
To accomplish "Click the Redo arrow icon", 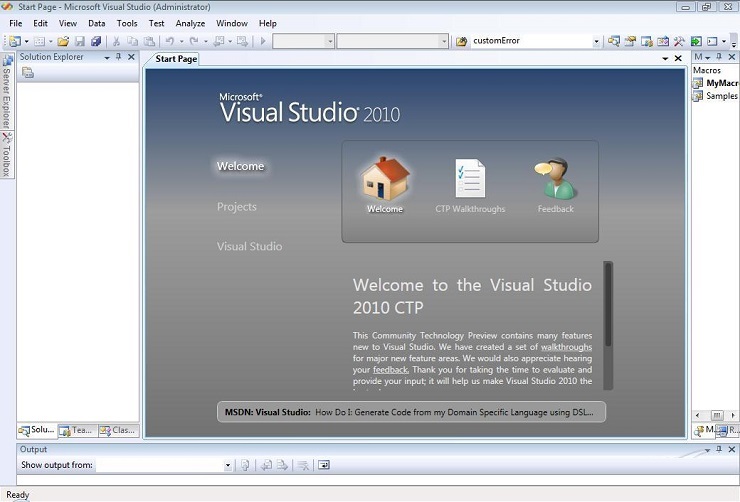I will tap(194, 42).
